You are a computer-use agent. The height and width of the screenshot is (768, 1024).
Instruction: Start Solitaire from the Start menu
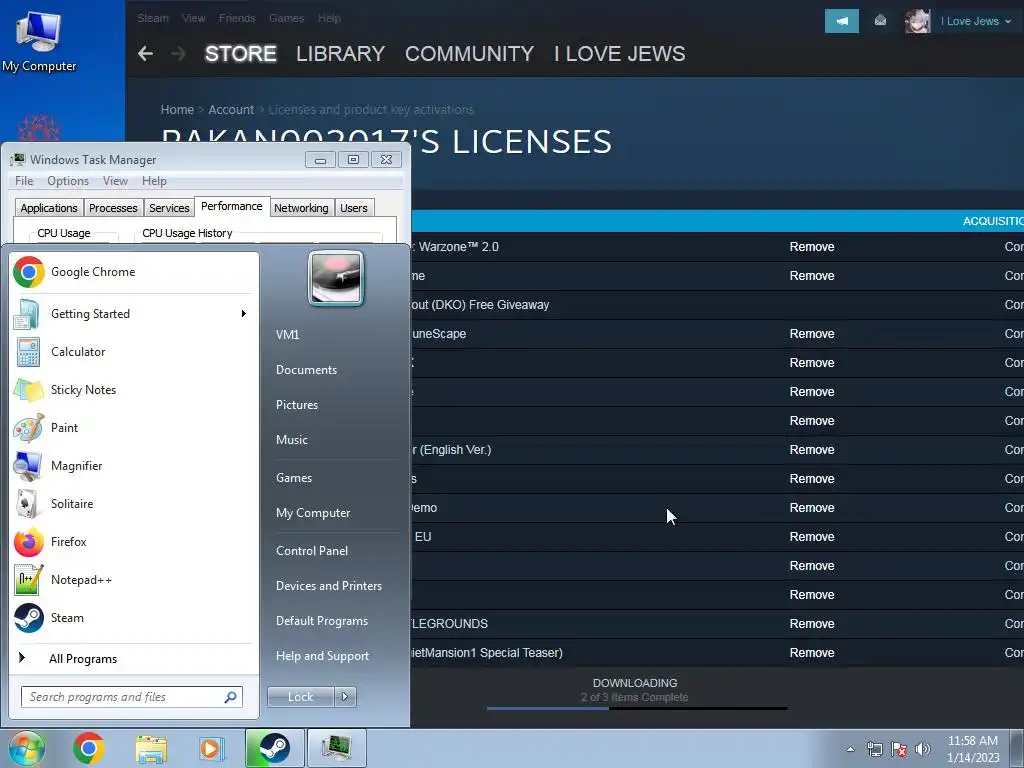(x=133, y=504)
